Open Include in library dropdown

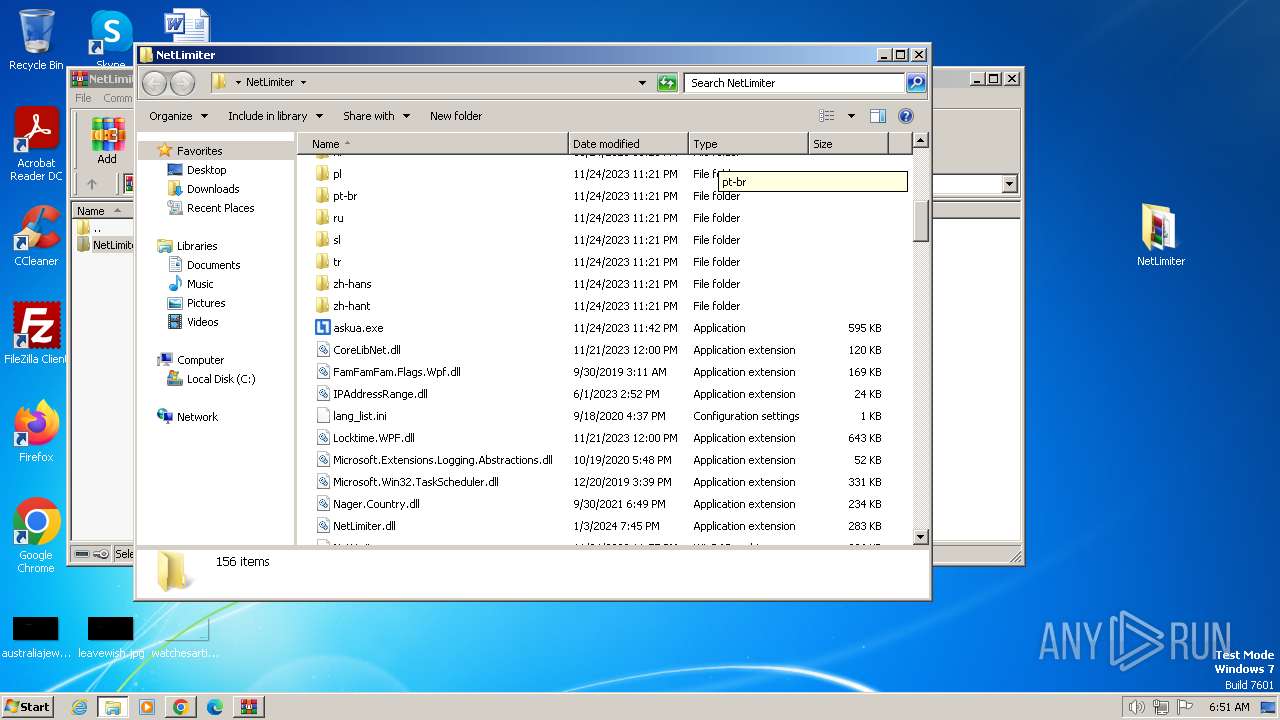click(275, 116)
